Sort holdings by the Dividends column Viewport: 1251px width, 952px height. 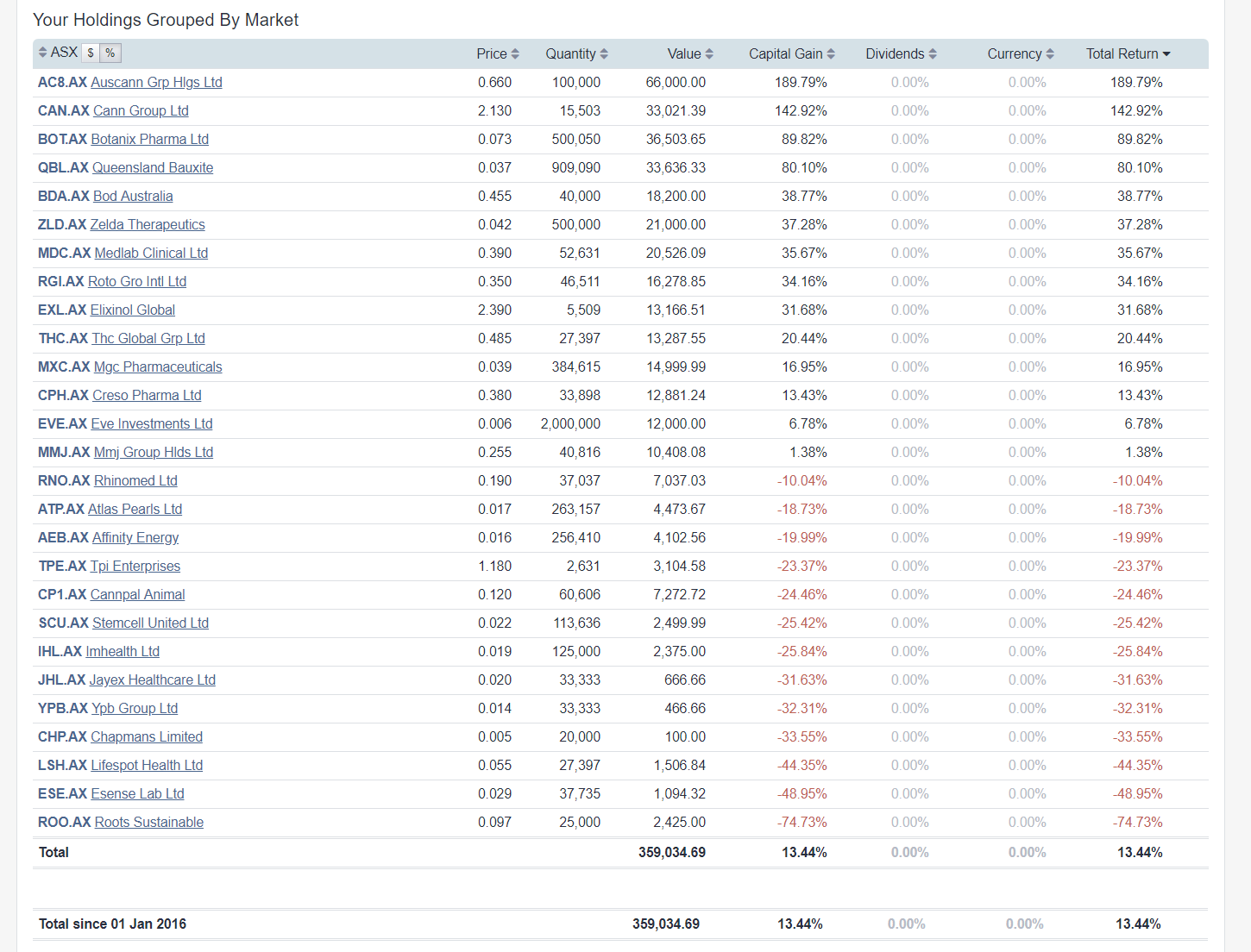(902, 53)
